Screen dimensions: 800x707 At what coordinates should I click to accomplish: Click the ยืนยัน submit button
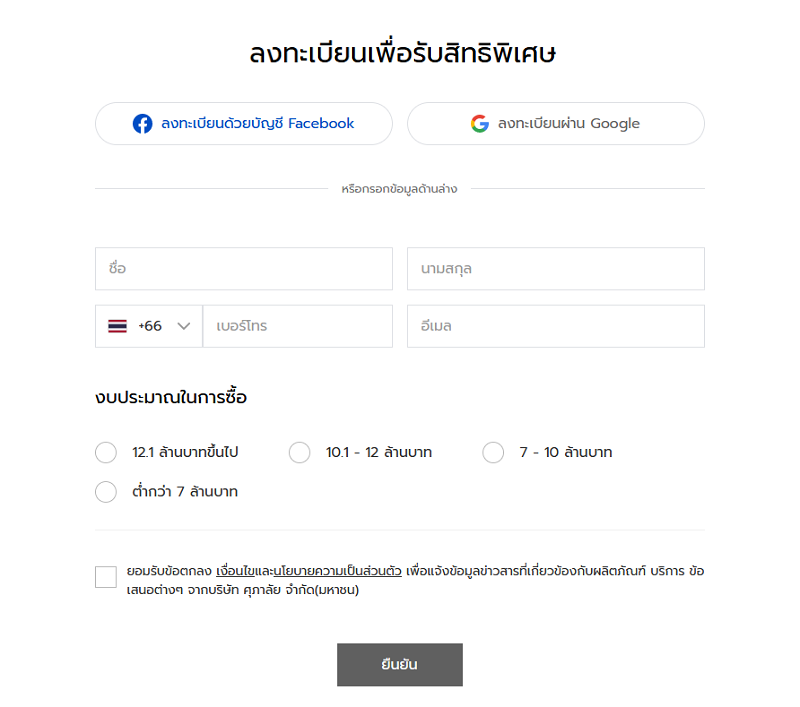point(399,665)
